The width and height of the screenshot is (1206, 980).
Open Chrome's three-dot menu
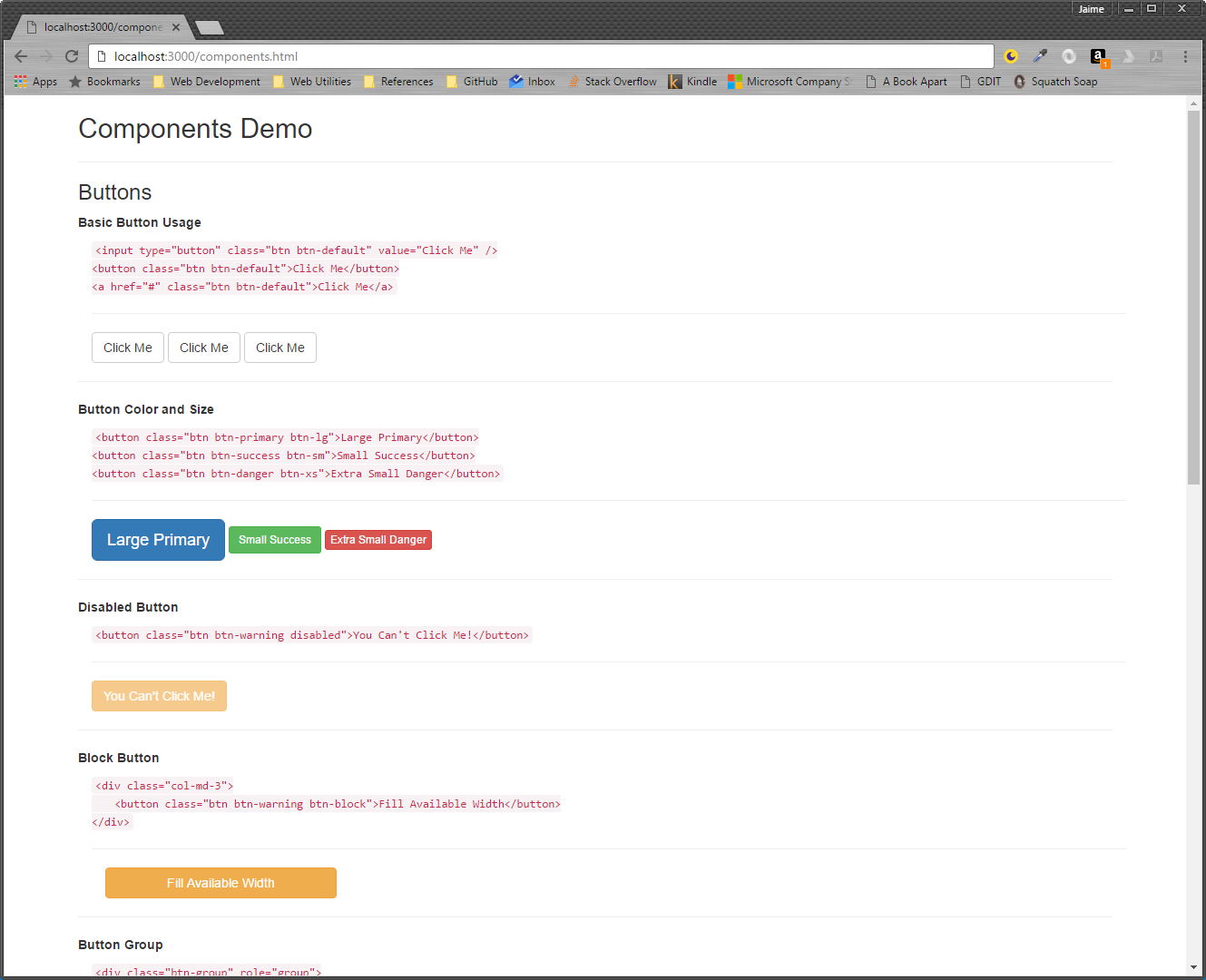click(x=1185, y=56)
